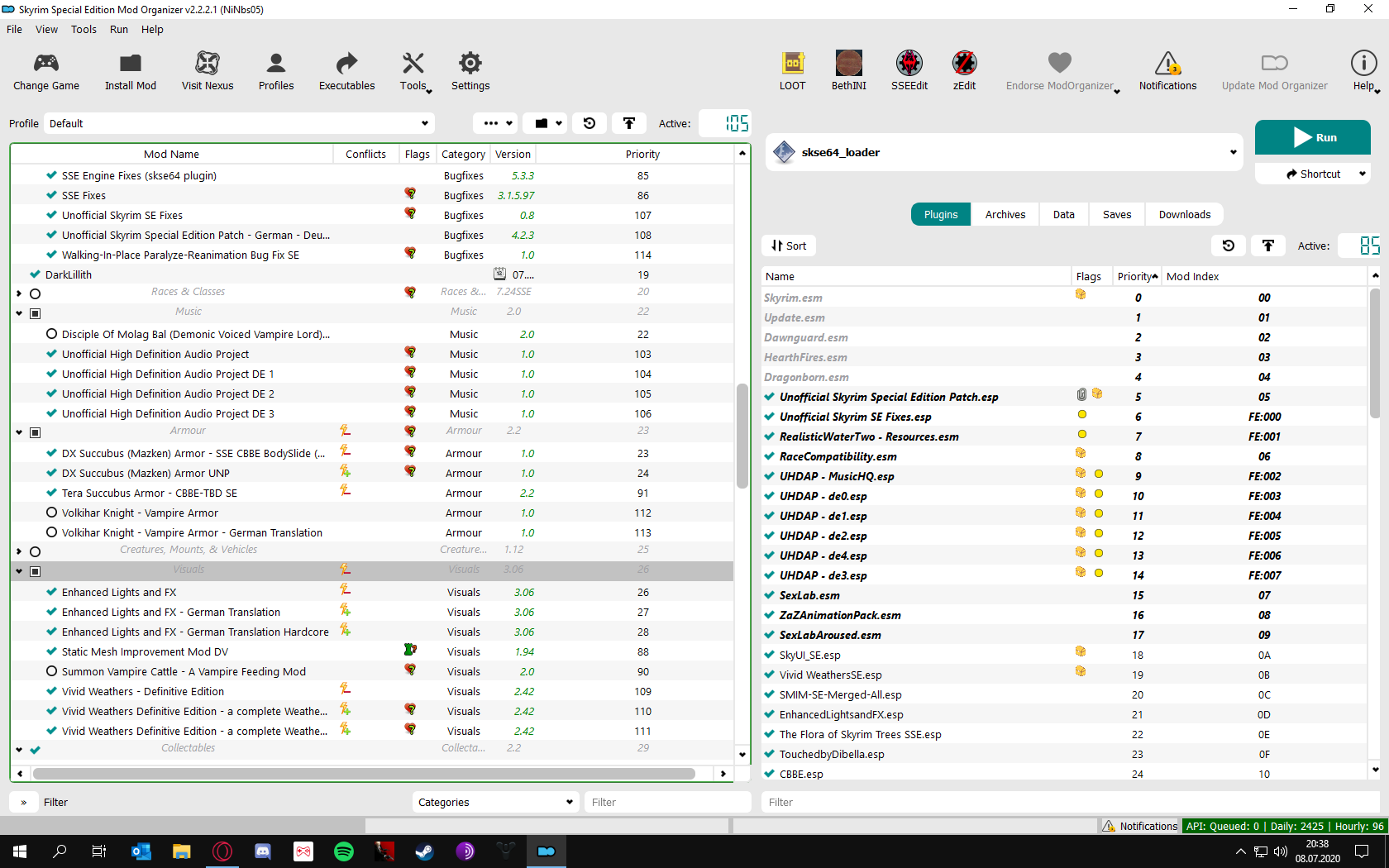The height and width of the screenshot is (868, 1389).
Task: Open Windows Start menu
Action: point(20,851)
